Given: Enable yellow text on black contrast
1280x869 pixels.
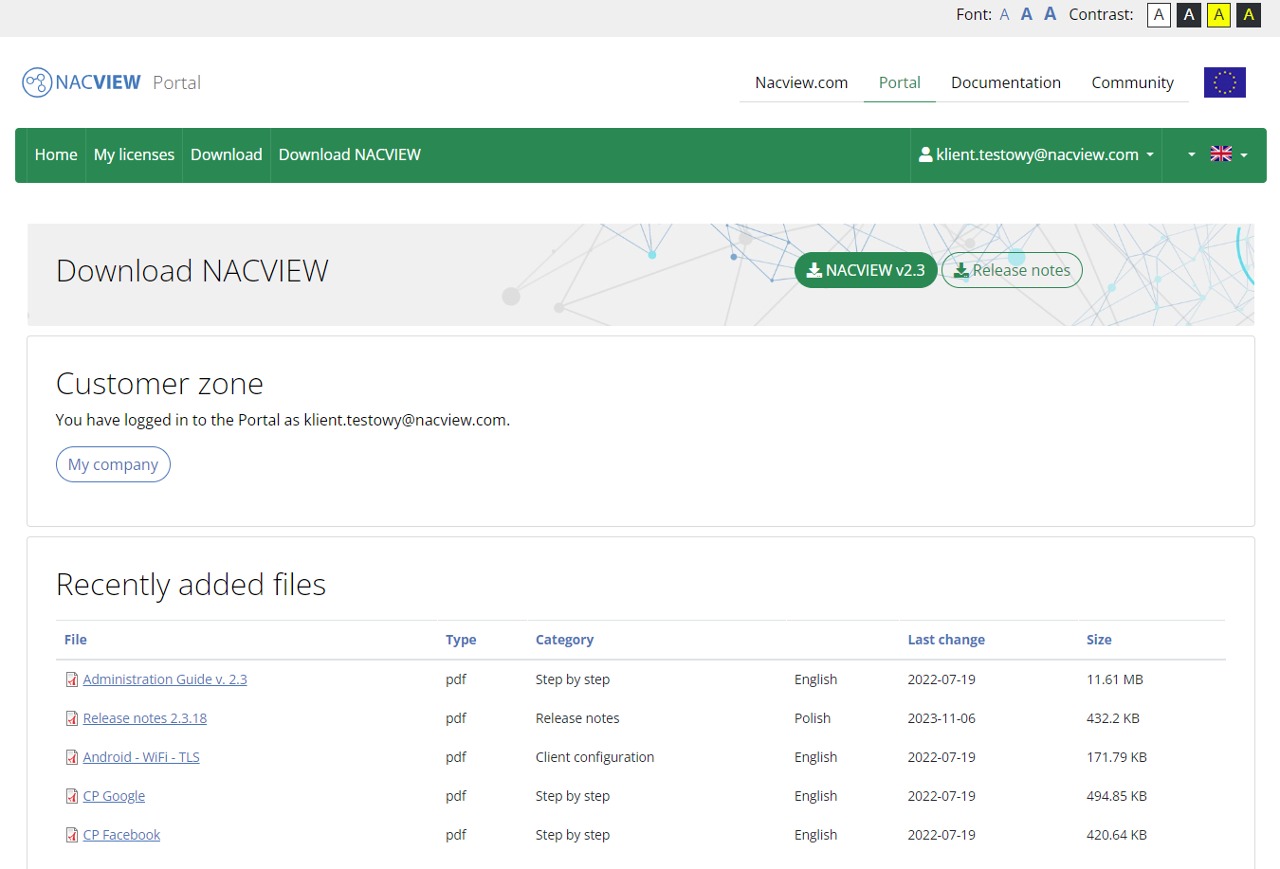Looking at the screenshot, I should [1248, 15].
